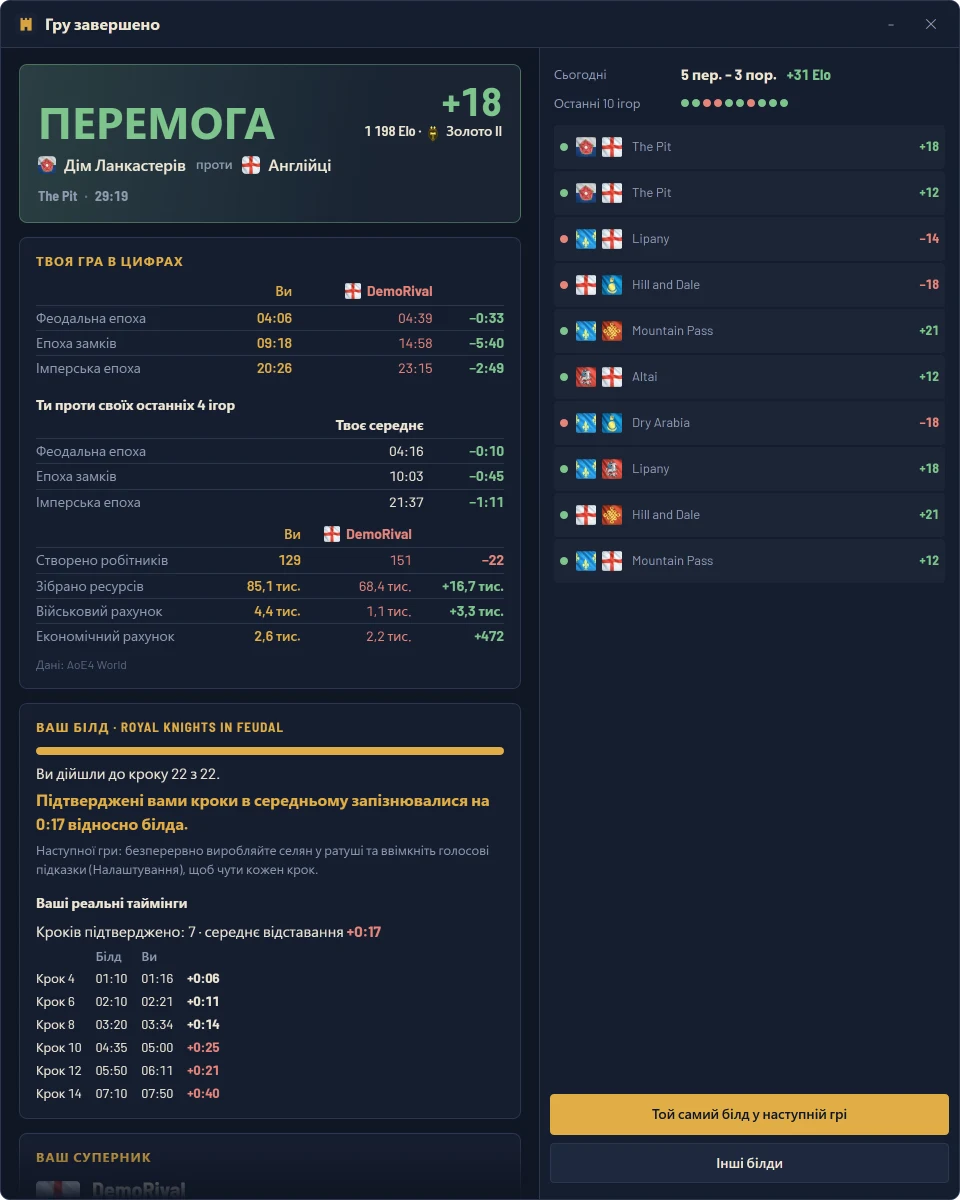Open the Hill and Dale −18 match entry
Screen dimensions: 960x1200
749,285
